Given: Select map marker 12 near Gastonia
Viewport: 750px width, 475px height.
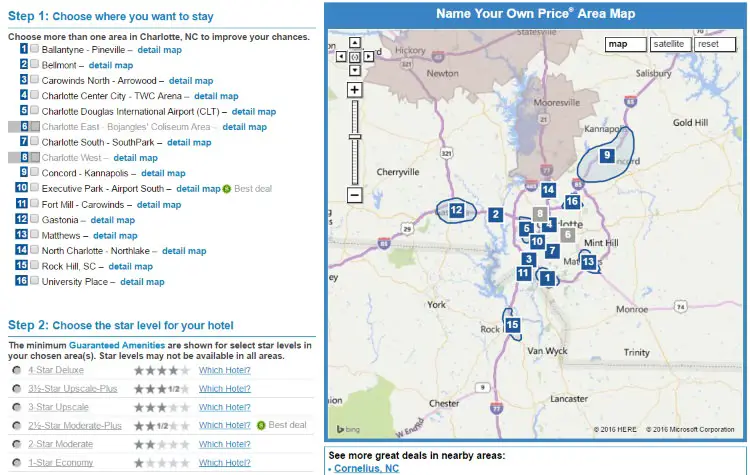Looking at the screenshot, I should click(x=456, y=210).
